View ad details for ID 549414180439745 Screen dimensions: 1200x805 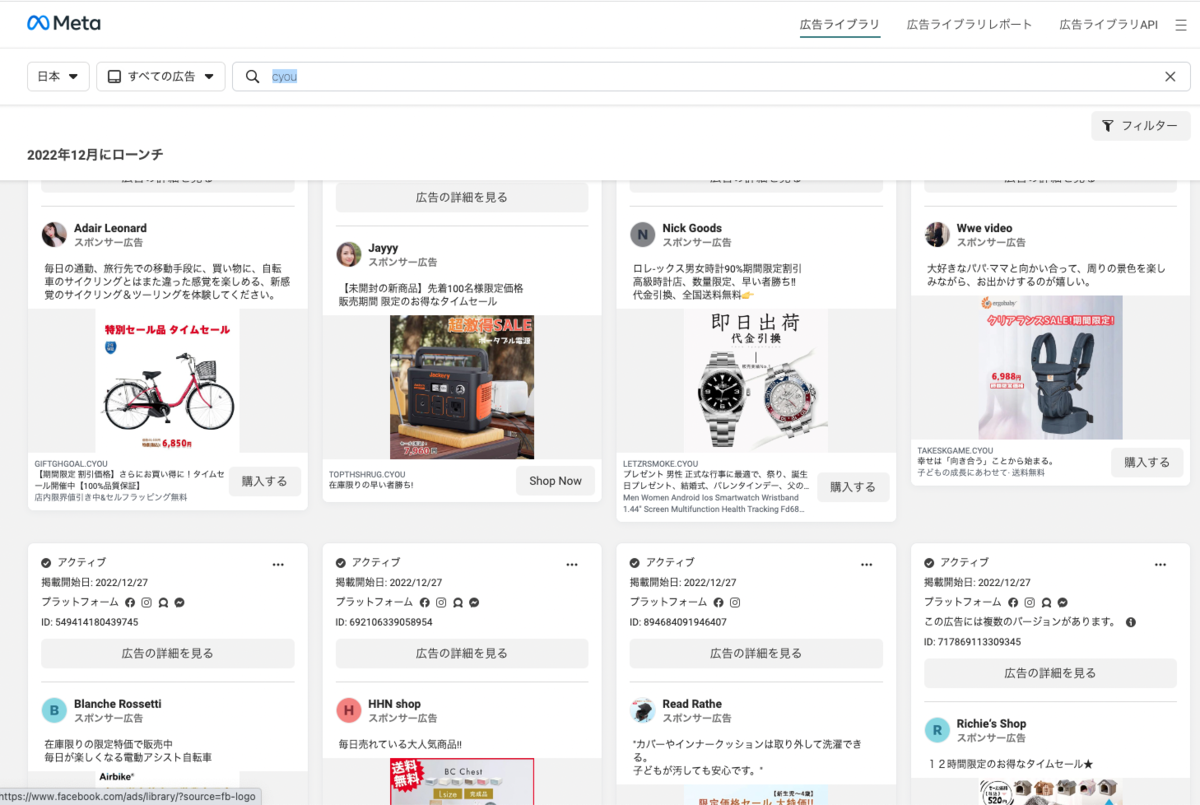point(168,653)
